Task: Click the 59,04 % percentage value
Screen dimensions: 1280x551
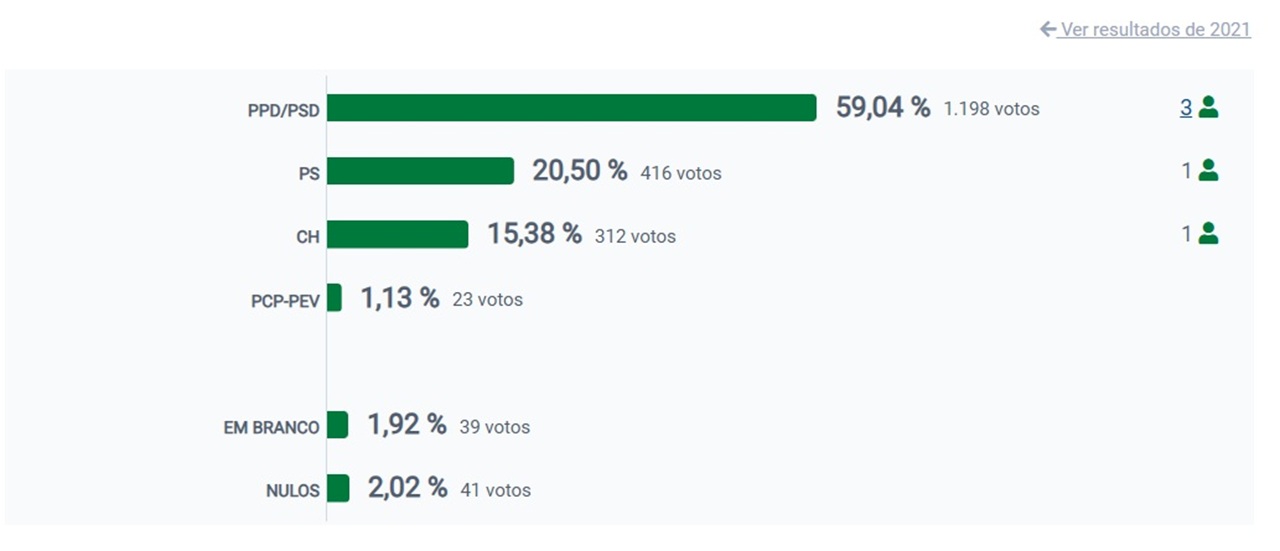Action: click(x=883, y=108)
